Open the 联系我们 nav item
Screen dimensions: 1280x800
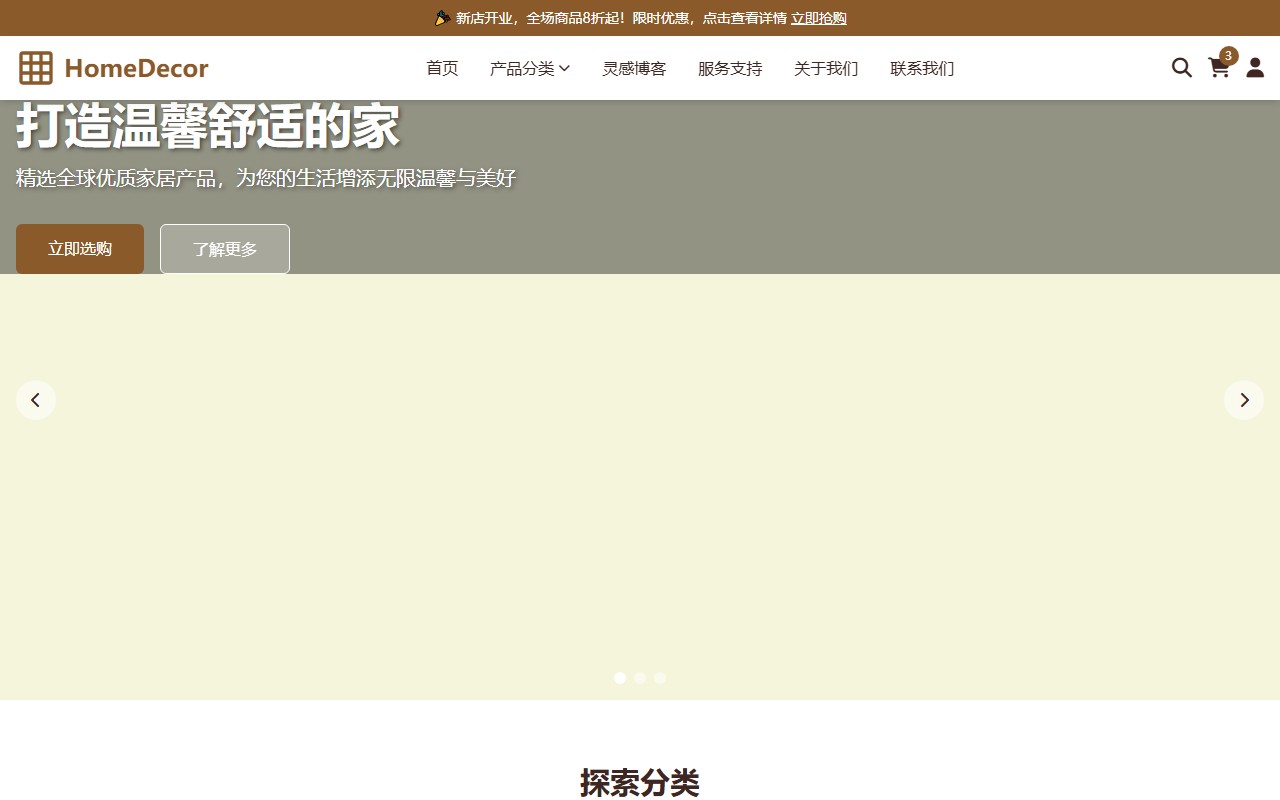922,68
